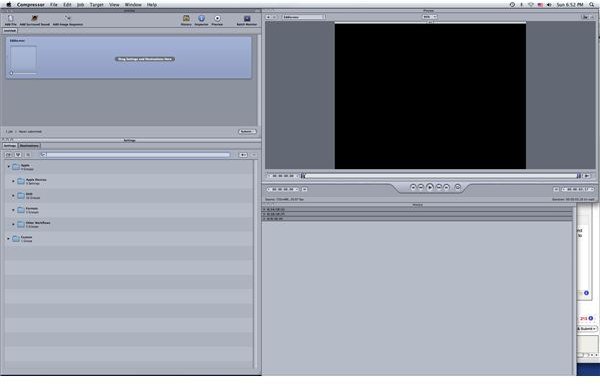
Task: Toggle loop playback button in Preview
Action: click(457, 187)
